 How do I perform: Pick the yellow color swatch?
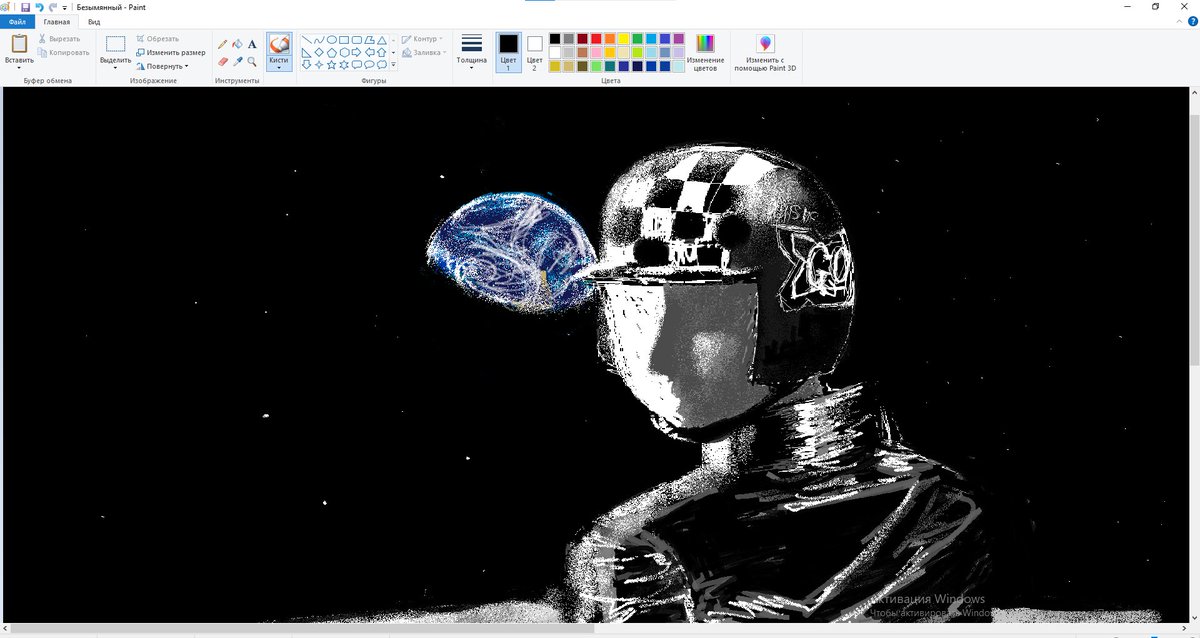coord(624,39)
